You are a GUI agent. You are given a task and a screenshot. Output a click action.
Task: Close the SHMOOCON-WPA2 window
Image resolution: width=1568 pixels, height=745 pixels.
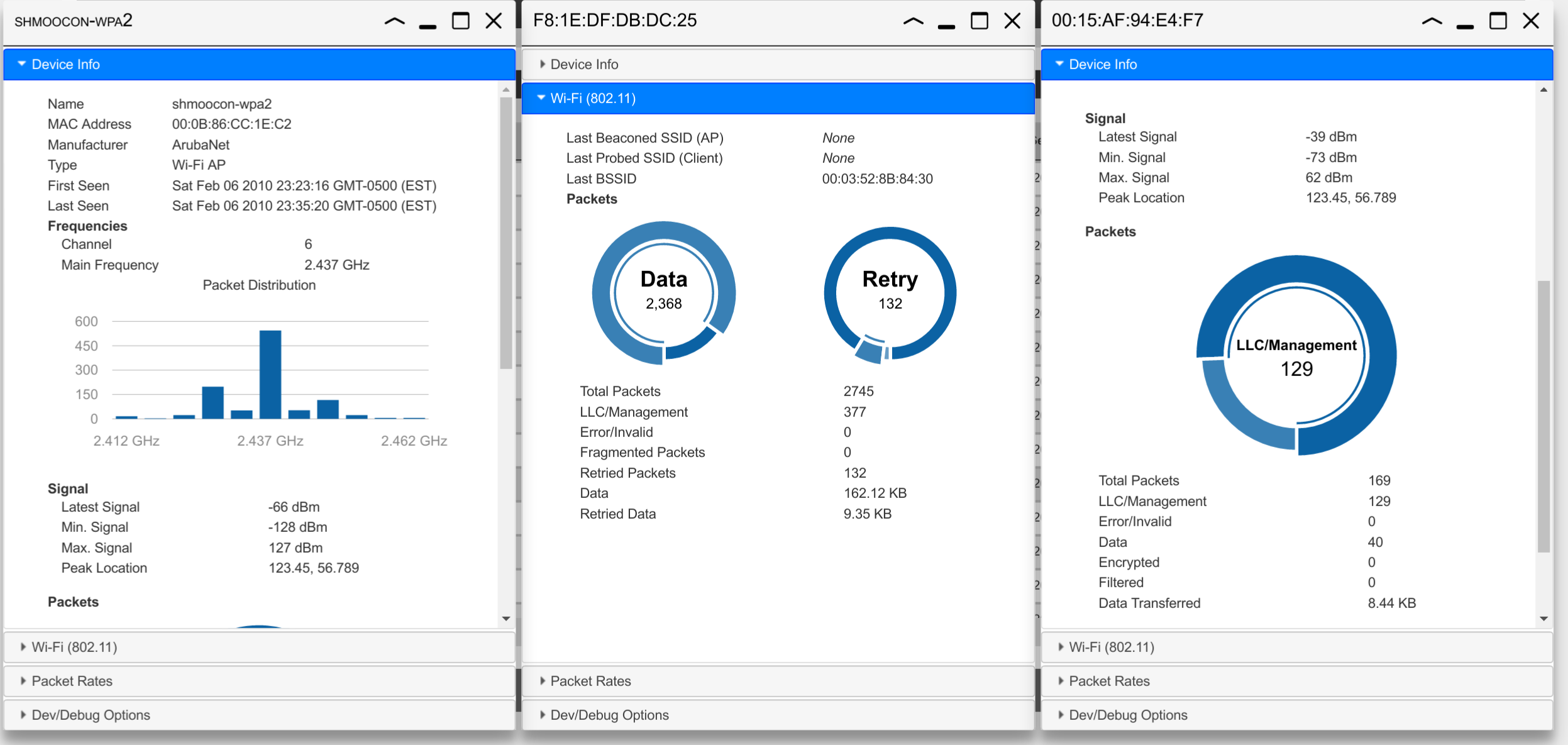[x=494, y=21]
